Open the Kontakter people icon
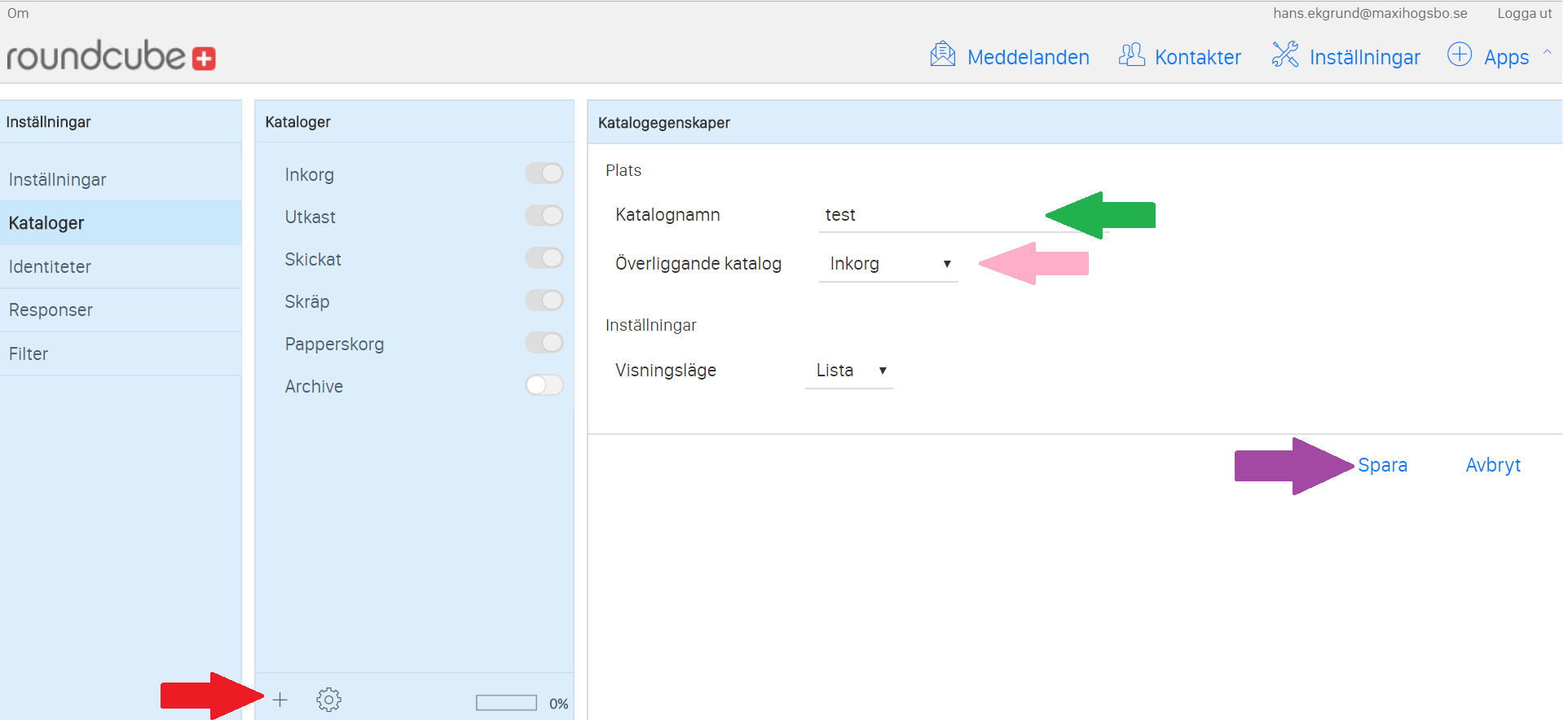This screenshot has width=1568, height=720. pos(1131,55)
